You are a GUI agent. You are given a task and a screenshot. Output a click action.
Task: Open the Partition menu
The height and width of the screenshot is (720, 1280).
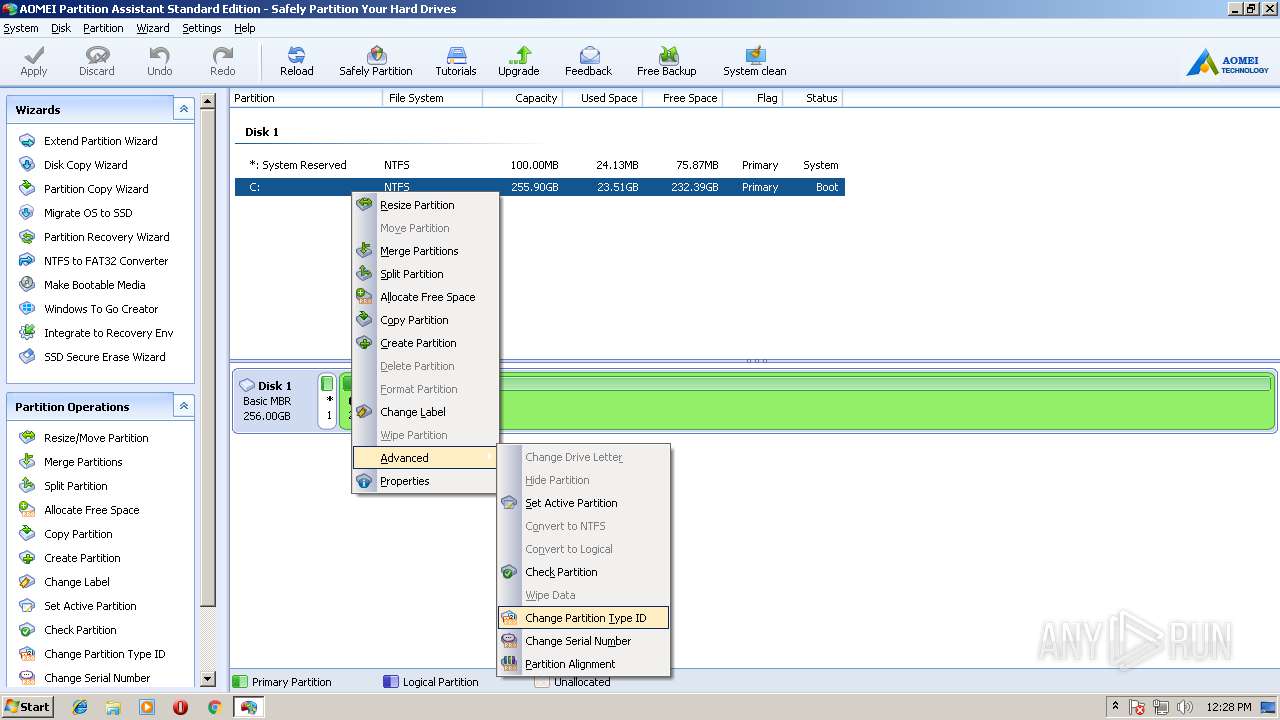click(103, 28)
